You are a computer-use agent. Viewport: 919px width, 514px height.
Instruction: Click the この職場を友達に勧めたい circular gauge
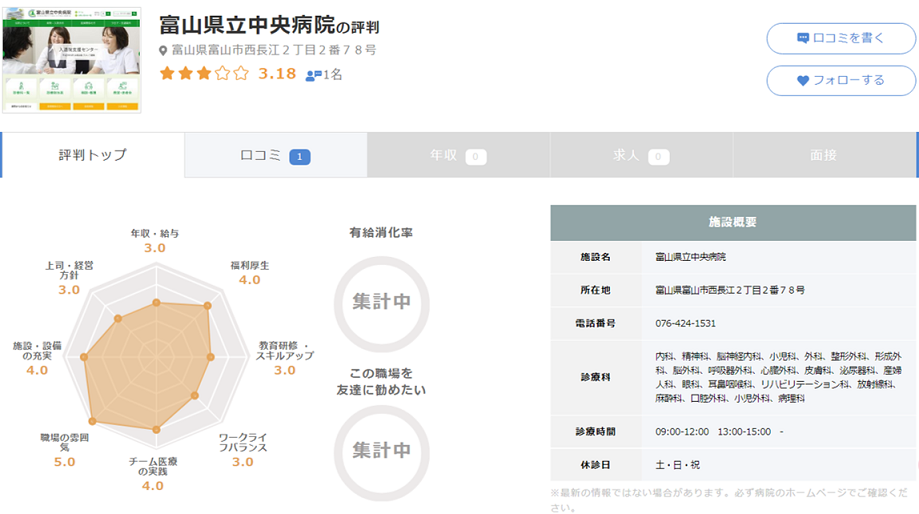click(381, 450)
